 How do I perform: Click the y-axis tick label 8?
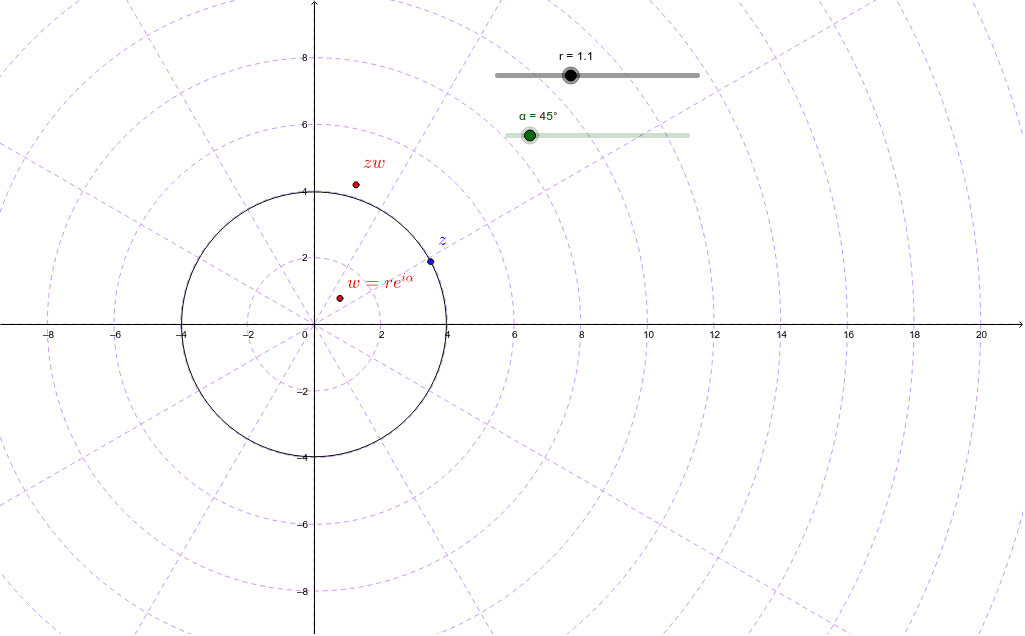point(304,58)
